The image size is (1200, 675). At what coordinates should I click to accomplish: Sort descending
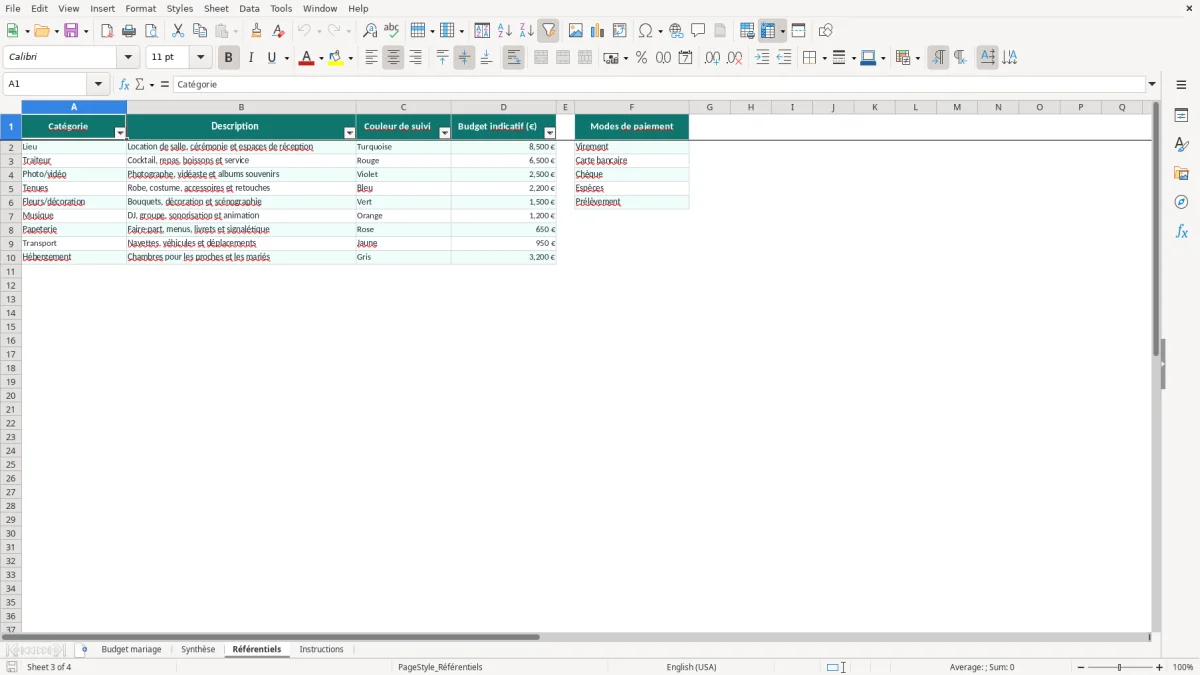pyautogui.click(x=527, y=31)
